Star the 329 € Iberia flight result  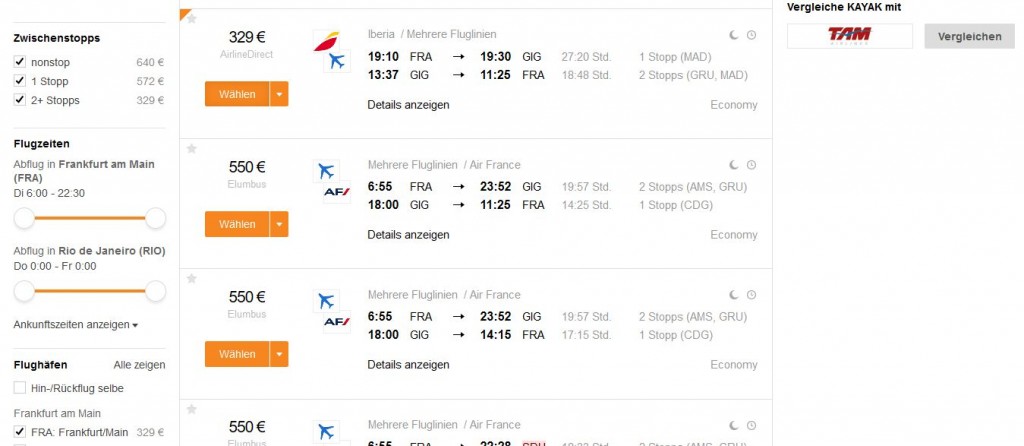pos(192,19)
